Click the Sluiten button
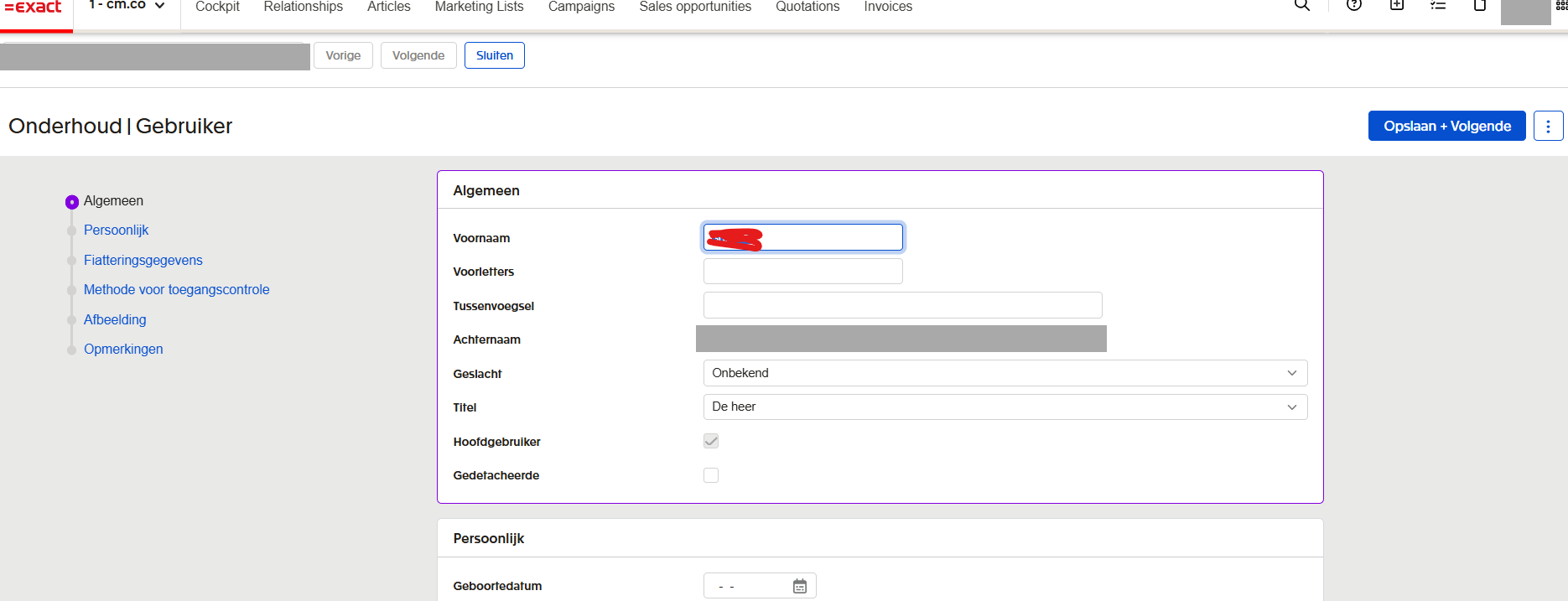Viewport: 1568px width, 601px height. pos(495,55)
